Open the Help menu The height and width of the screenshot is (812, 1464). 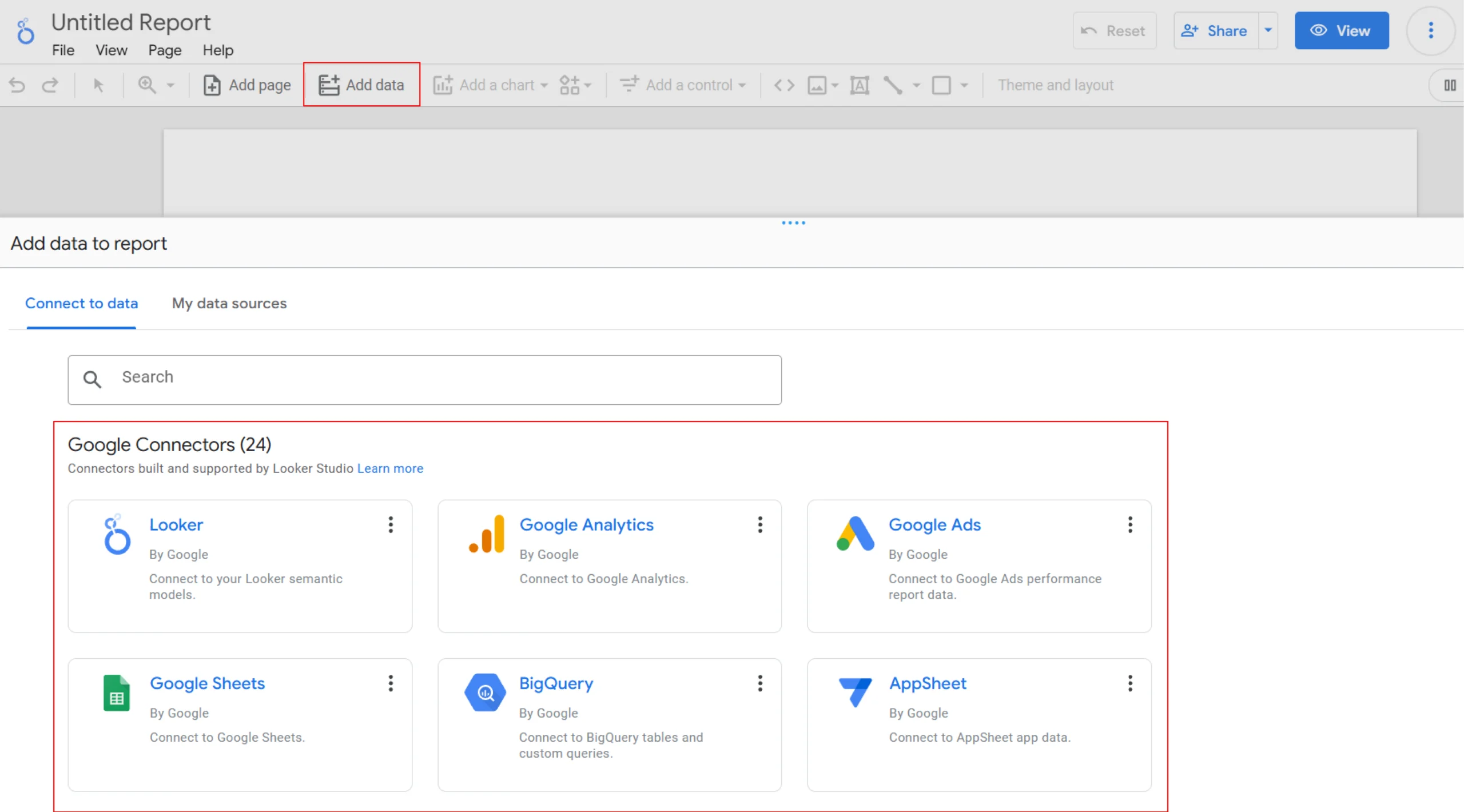218,50
